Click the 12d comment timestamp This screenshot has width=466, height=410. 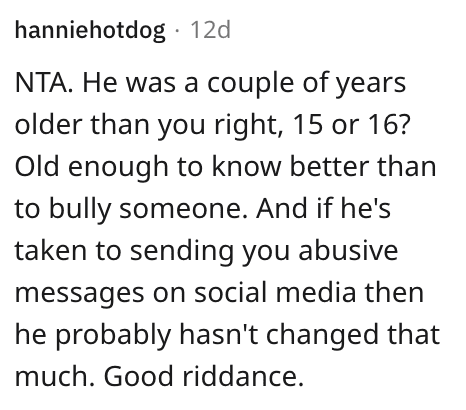click(x=210, y=30)
